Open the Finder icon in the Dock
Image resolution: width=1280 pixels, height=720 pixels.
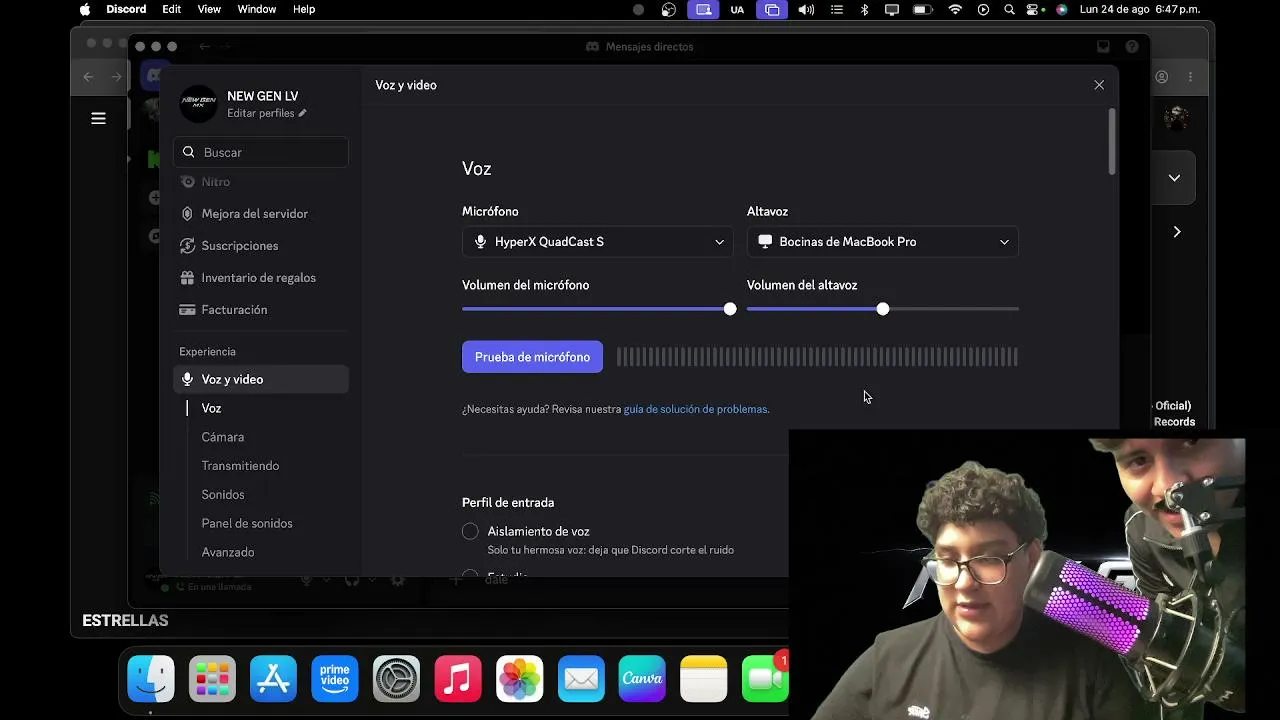click(x=151, y=680)
